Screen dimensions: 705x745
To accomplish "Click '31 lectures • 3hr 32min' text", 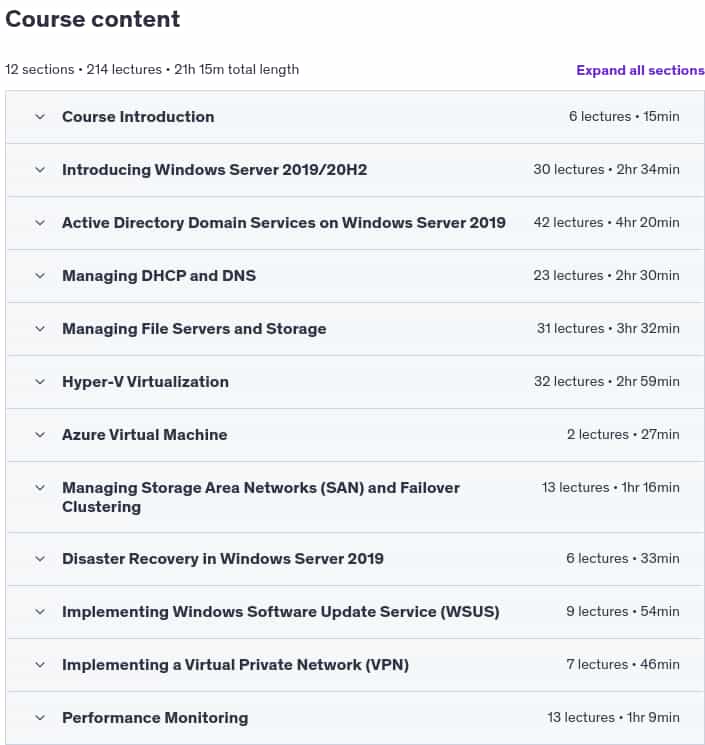I will coord(608,328).
